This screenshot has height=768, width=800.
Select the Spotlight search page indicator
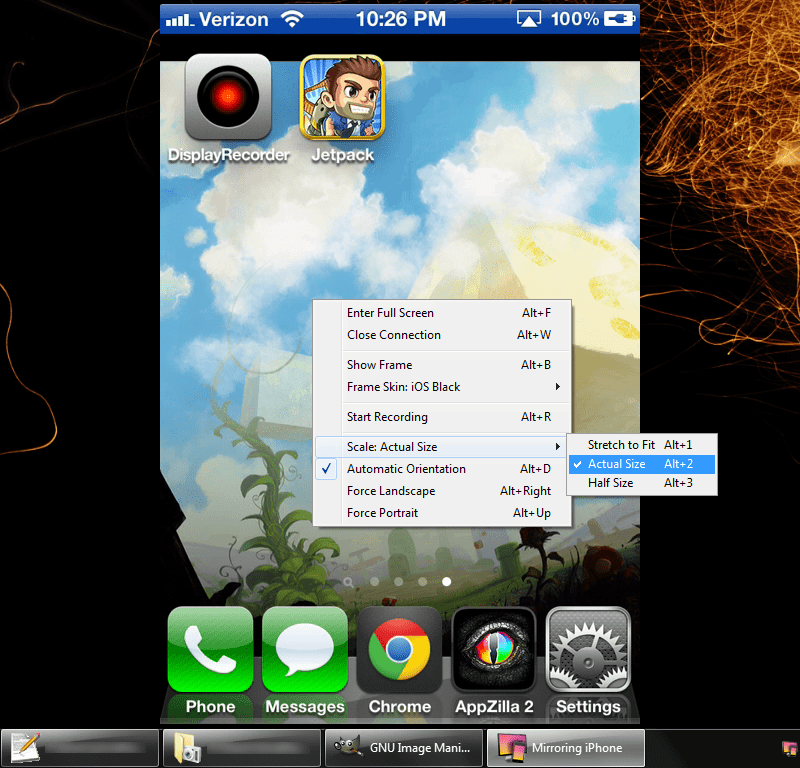pos(348,582)
